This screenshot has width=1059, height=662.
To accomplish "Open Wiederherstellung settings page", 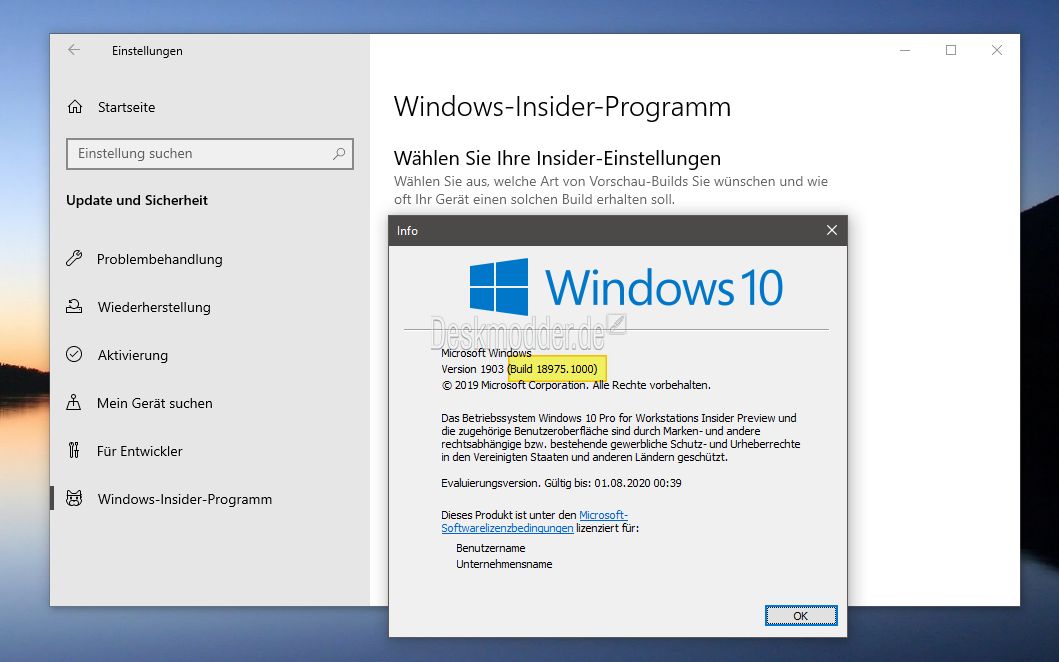I will click(210, 307).
